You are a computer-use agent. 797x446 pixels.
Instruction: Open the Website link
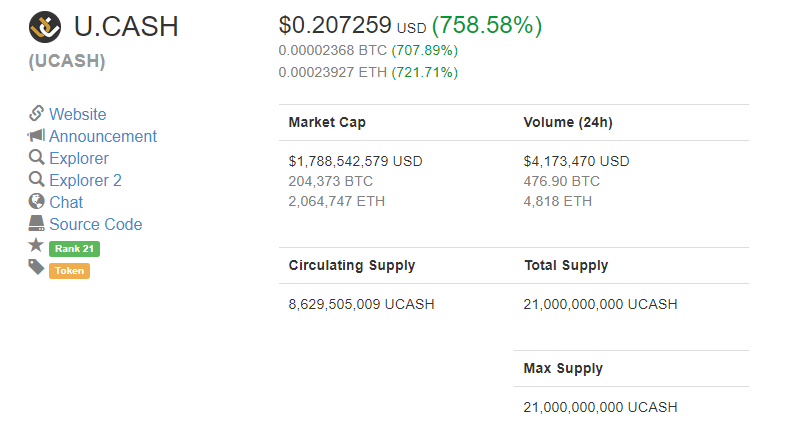coord(77,115)
